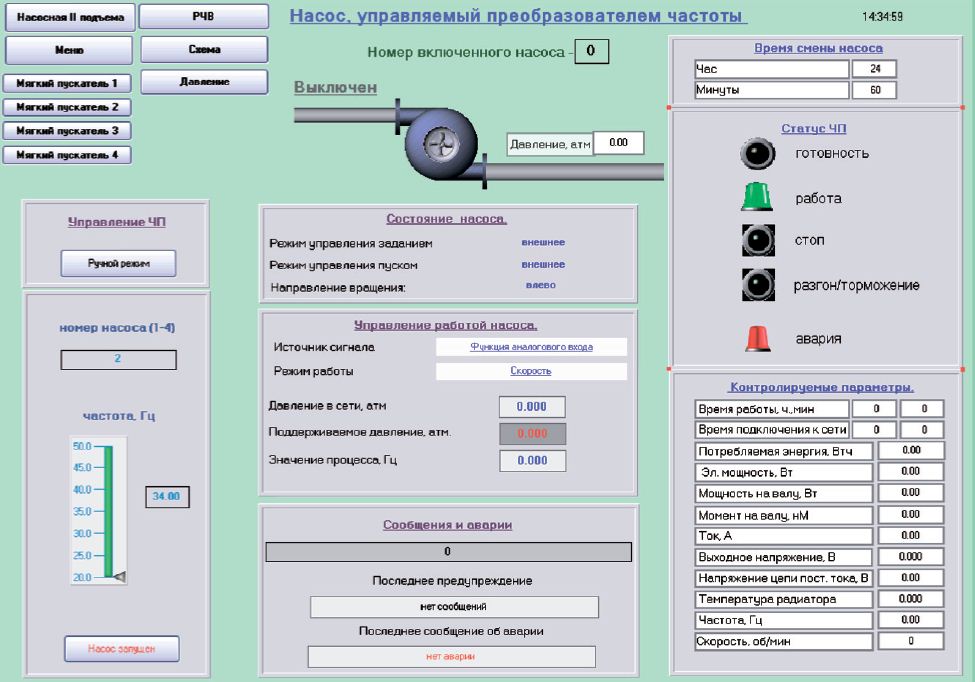Toggle the Ручной режим mode button
This screenshot has width=975, height=682.
click(x=118, y=263)
